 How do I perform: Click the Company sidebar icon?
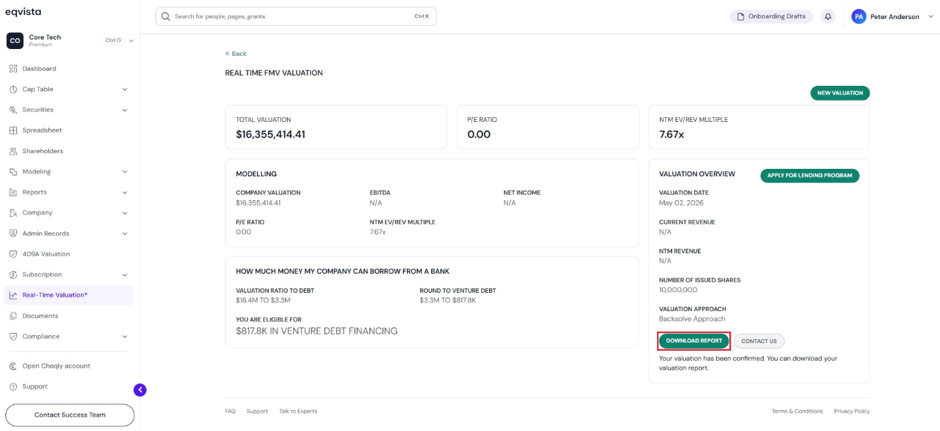13,213
